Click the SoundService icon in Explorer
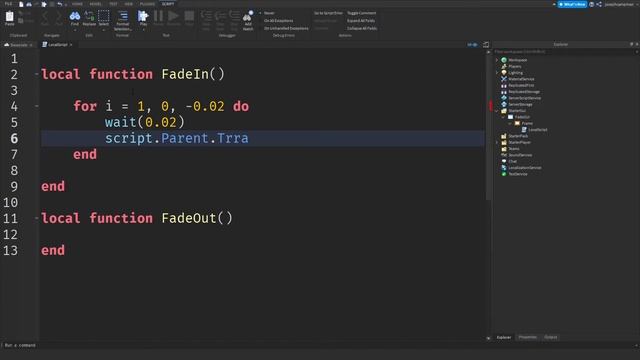Screen dimensions: 640x360 [x=504, y=155]
